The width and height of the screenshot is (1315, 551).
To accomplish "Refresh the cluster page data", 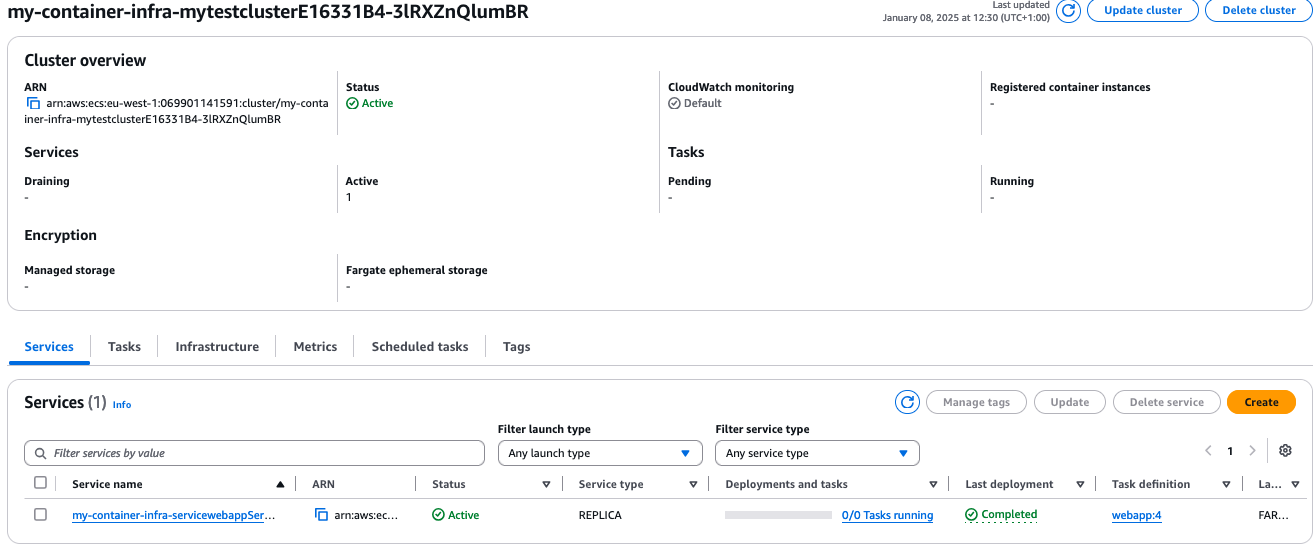I will pos(1068,11).
